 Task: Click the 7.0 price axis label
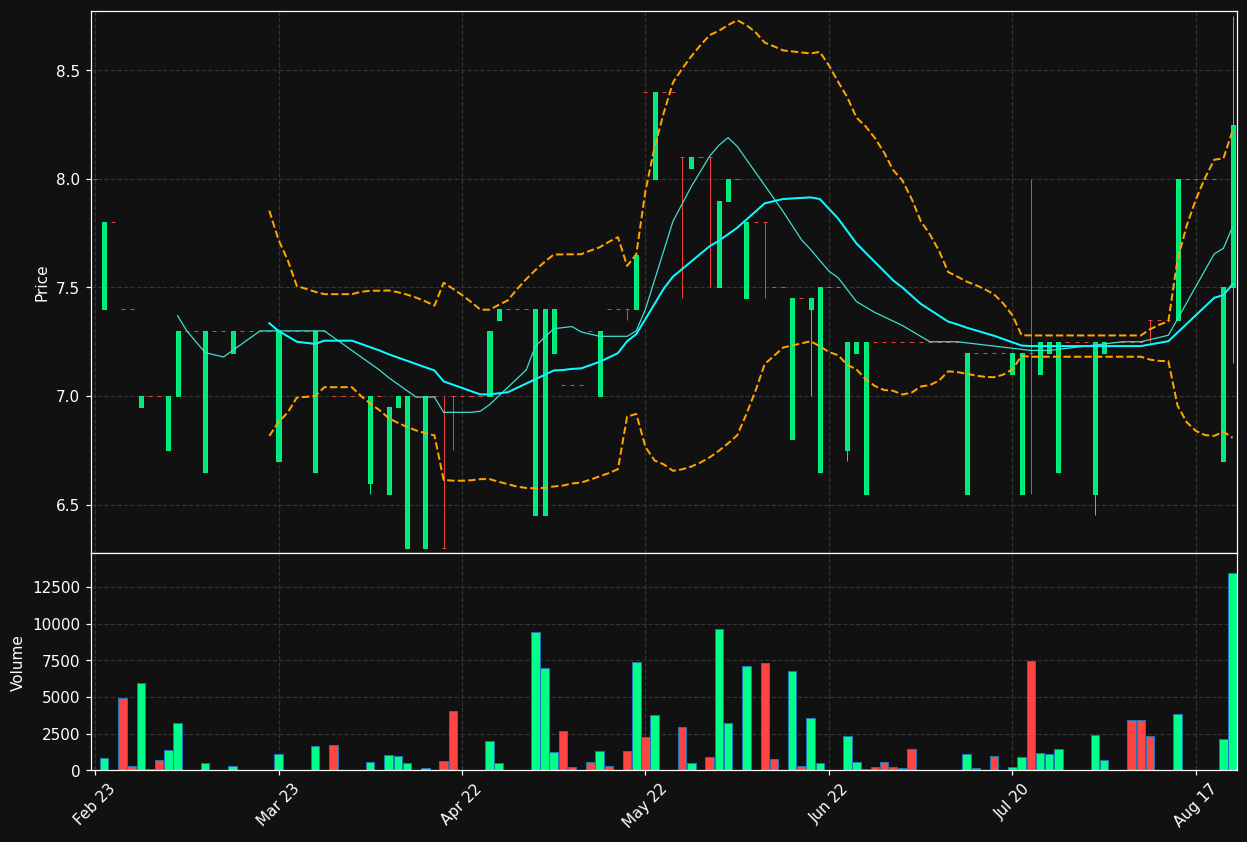click(69, 397)
